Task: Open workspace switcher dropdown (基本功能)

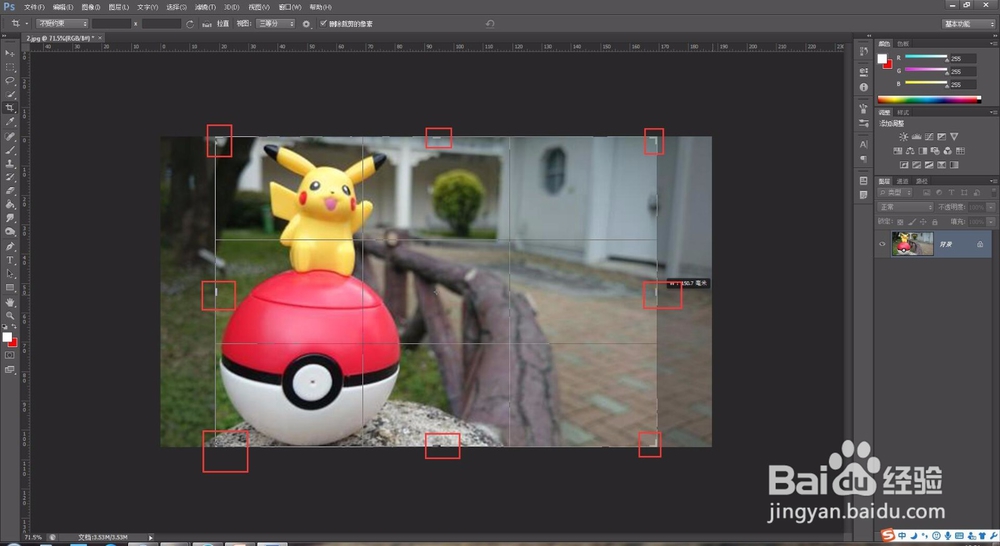Action: point(968,24)
